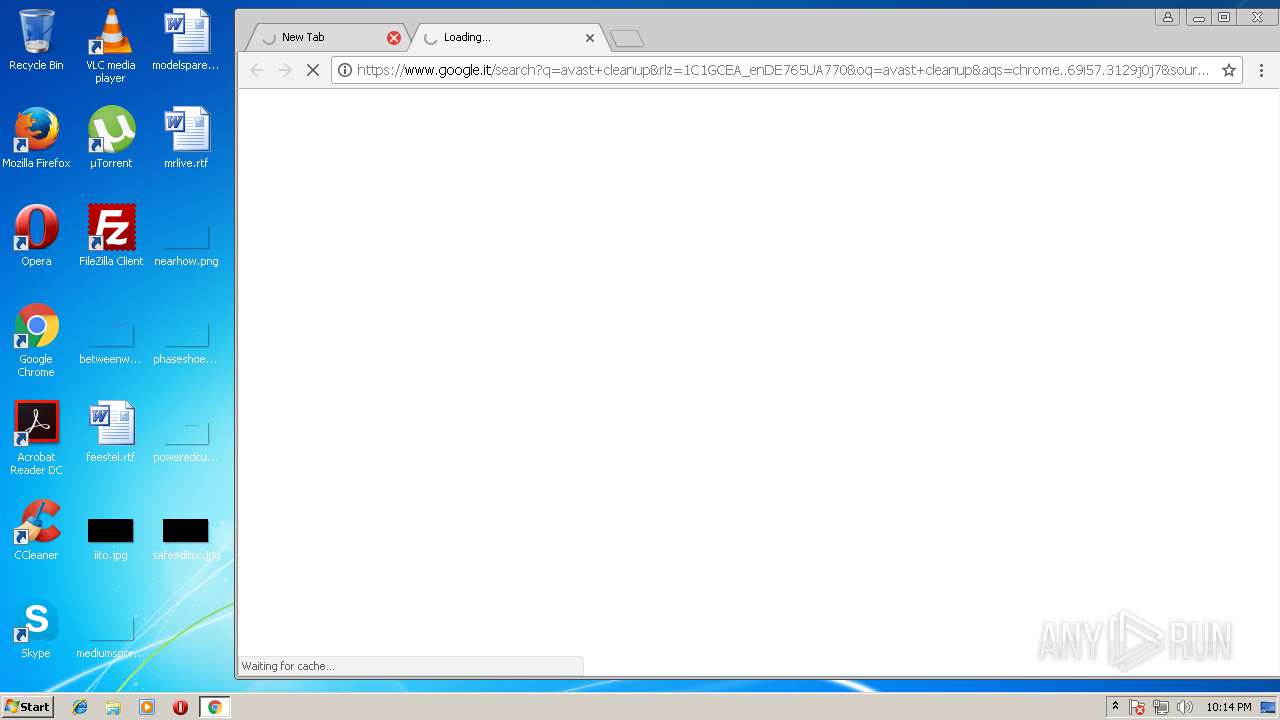
Task: Focus the Chrome address bar URL
Action: [x=782, y=70]
